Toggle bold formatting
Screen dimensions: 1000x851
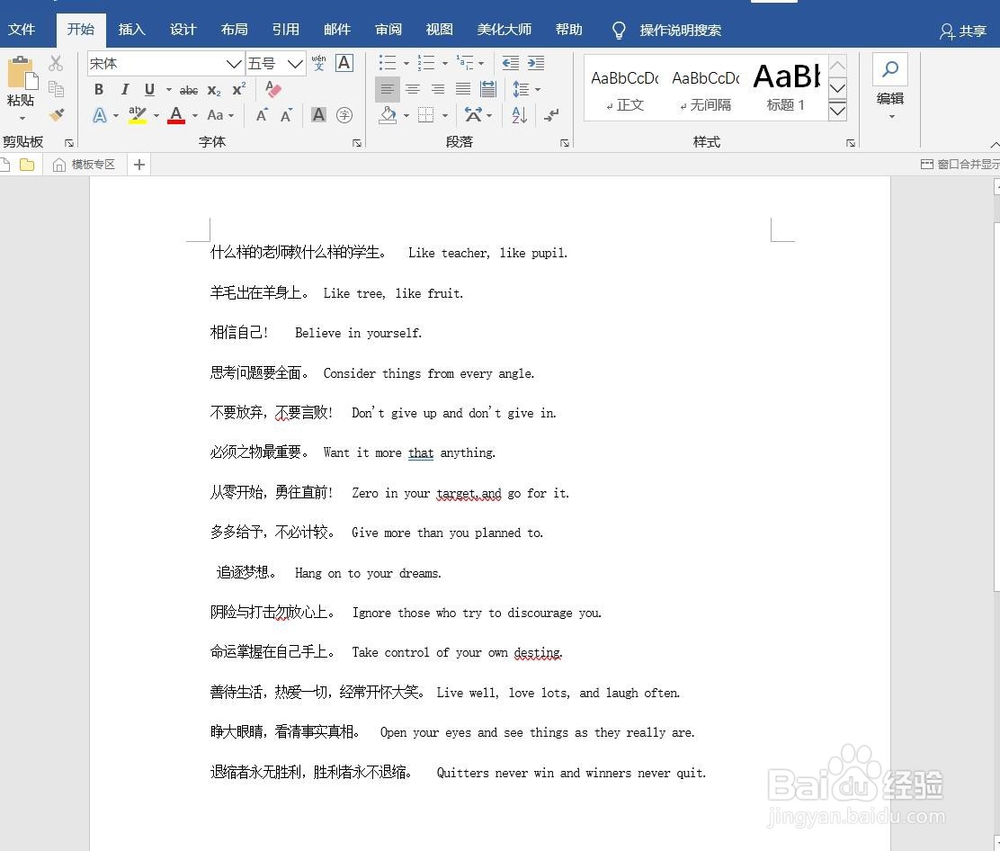(99, 89)
